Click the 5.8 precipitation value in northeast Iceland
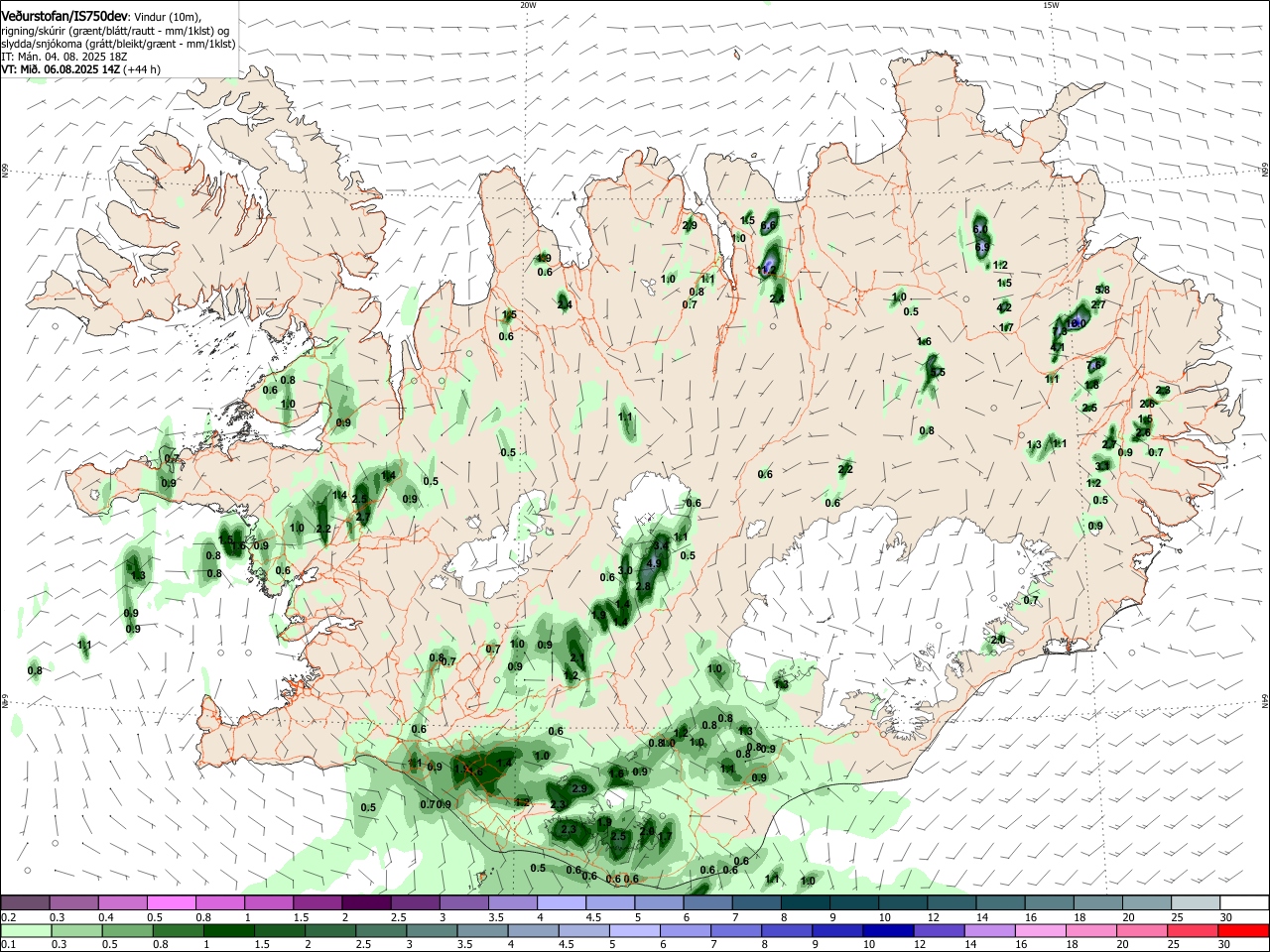The height and width of the screenshot is (952, 1270). 1102,291
